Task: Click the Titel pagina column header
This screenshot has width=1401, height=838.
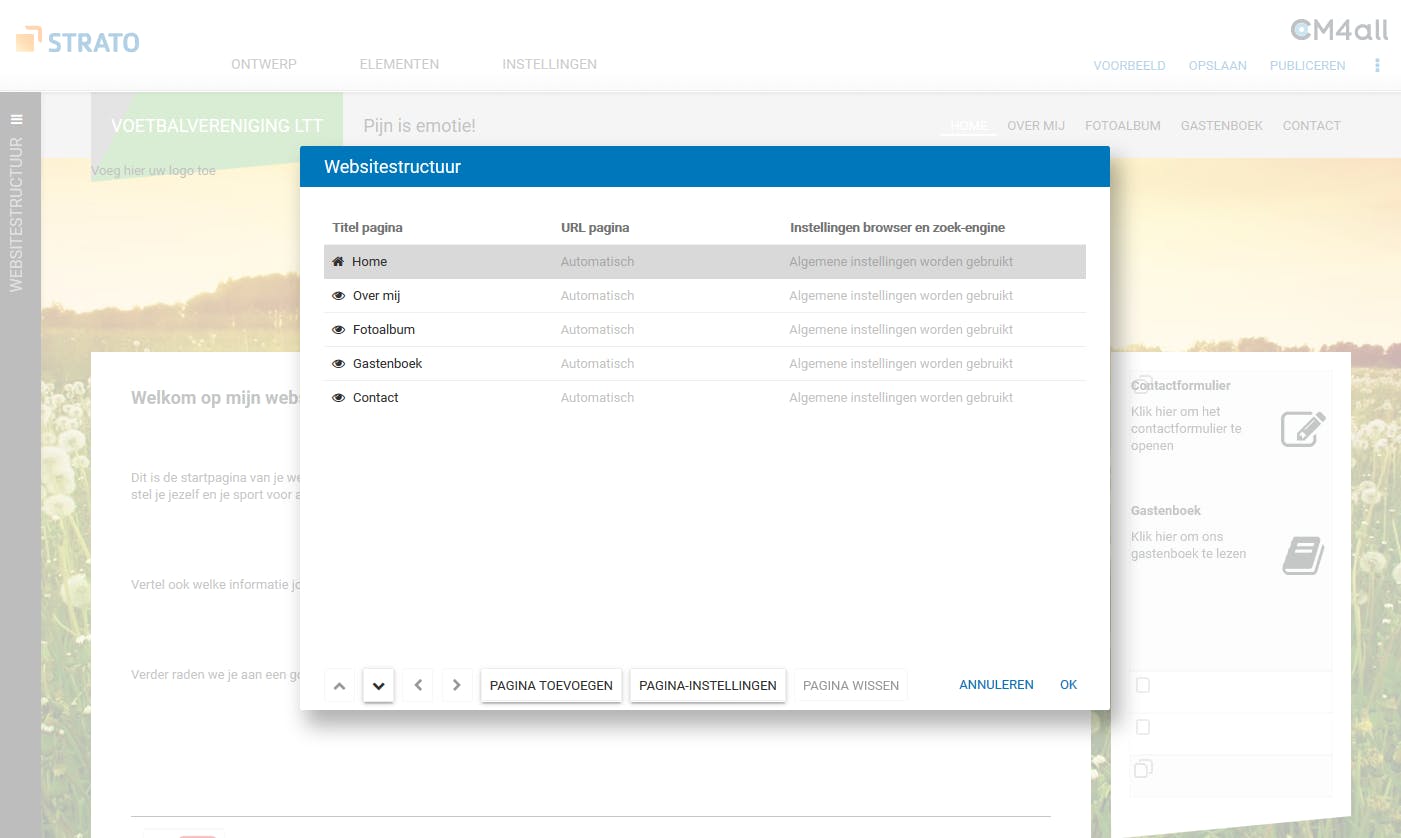Action: (367, 228)
